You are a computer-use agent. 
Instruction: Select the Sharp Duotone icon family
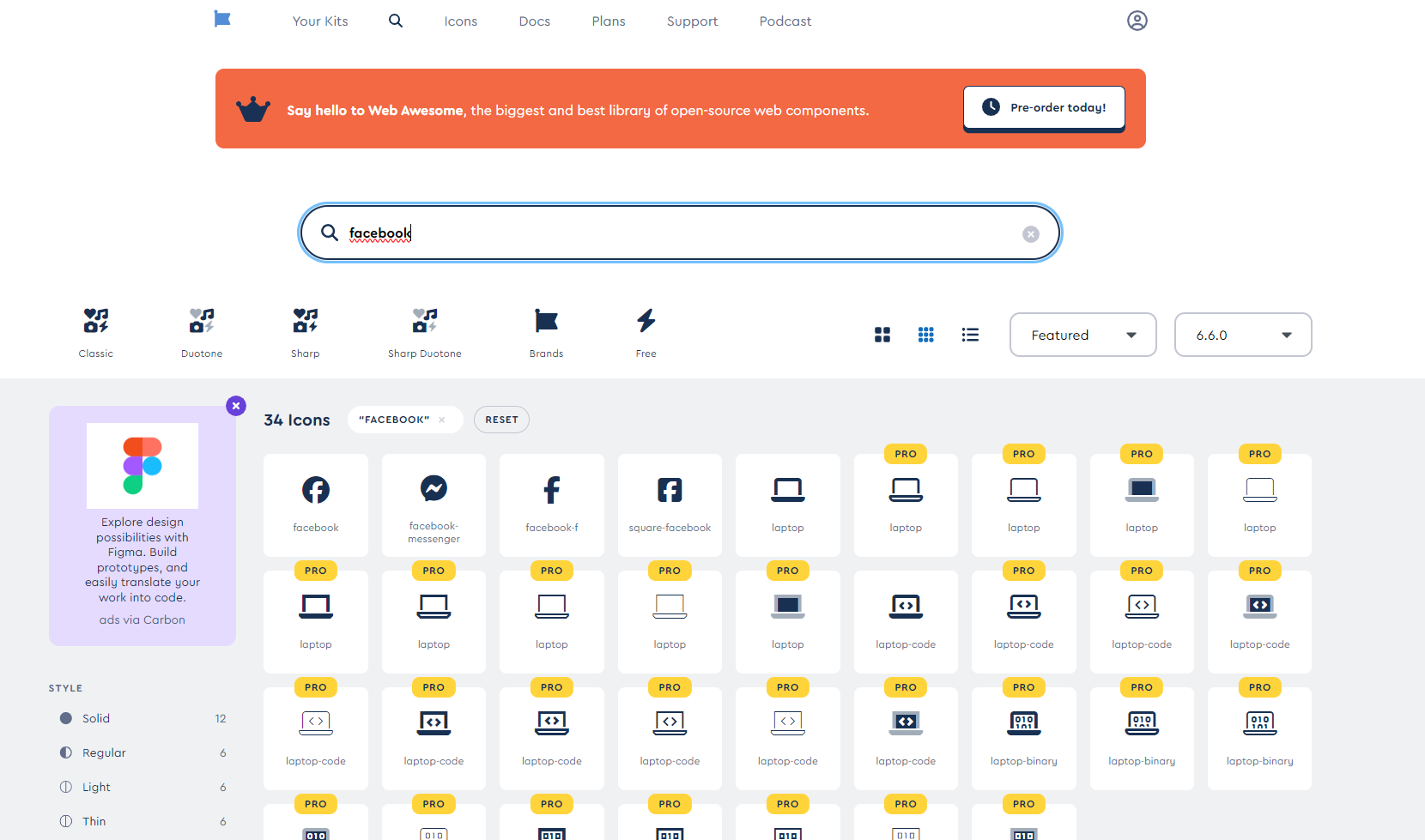point(425,333)
